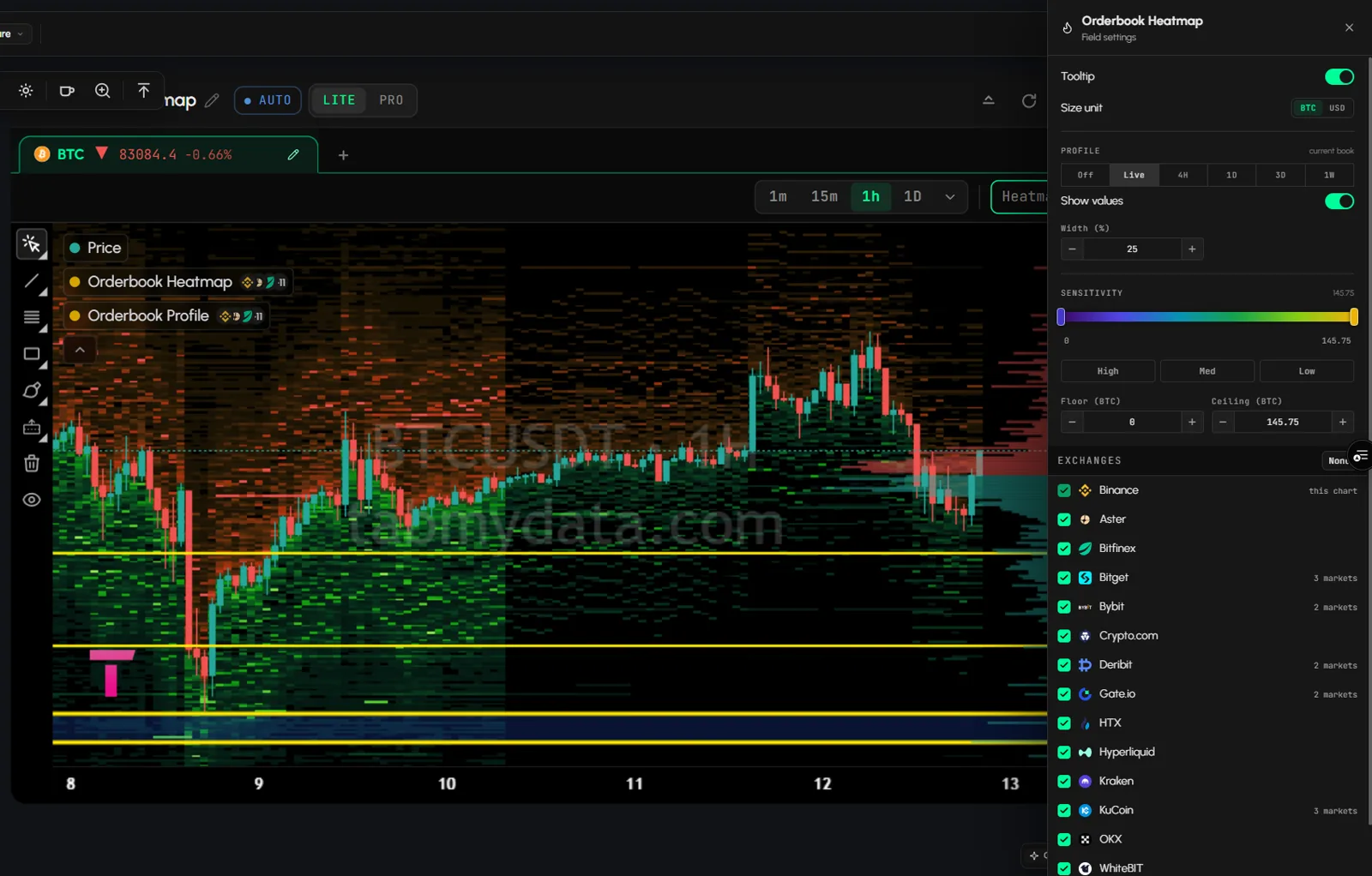This screenshot has height=876, width=1372.
Task: Toggle the light theme sun icon
Action: tap(26, 91)
